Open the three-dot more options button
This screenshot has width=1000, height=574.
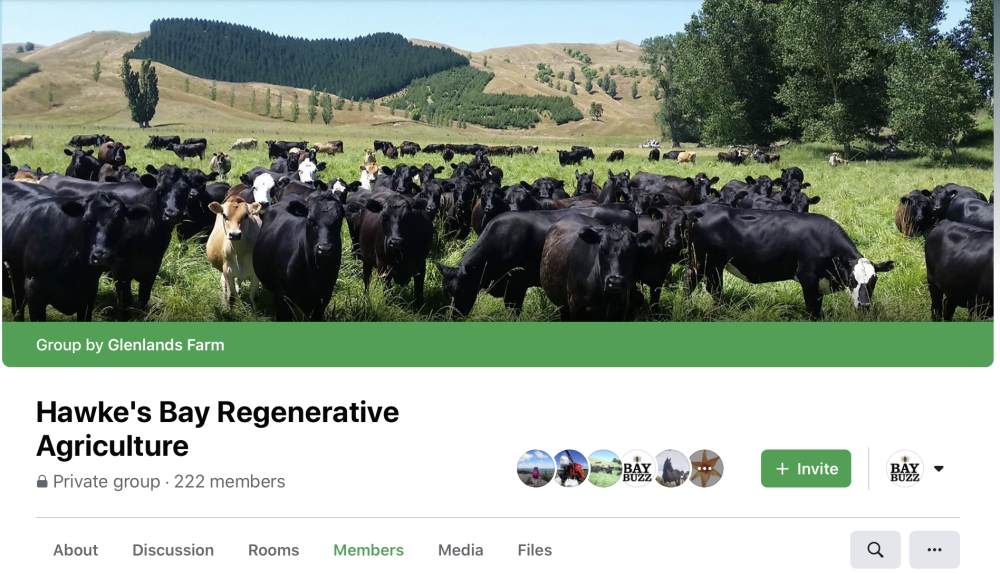934,550
